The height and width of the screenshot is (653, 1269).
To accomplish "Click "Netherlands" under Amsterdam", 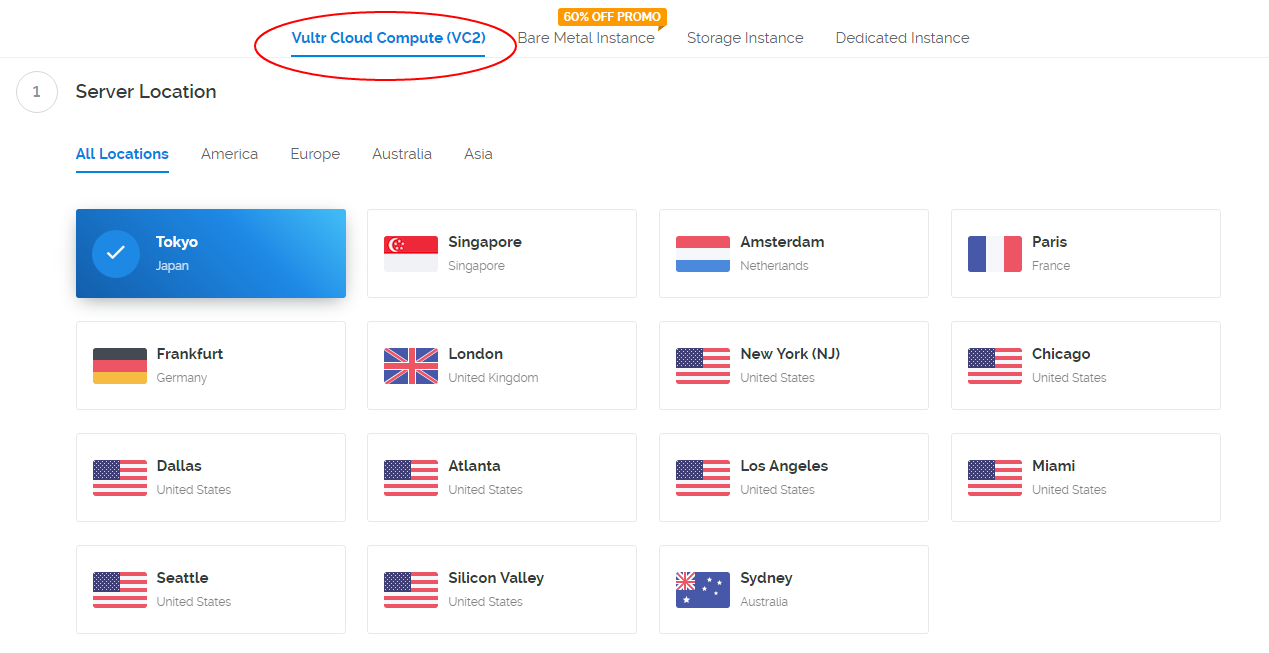I will (774, 266).
